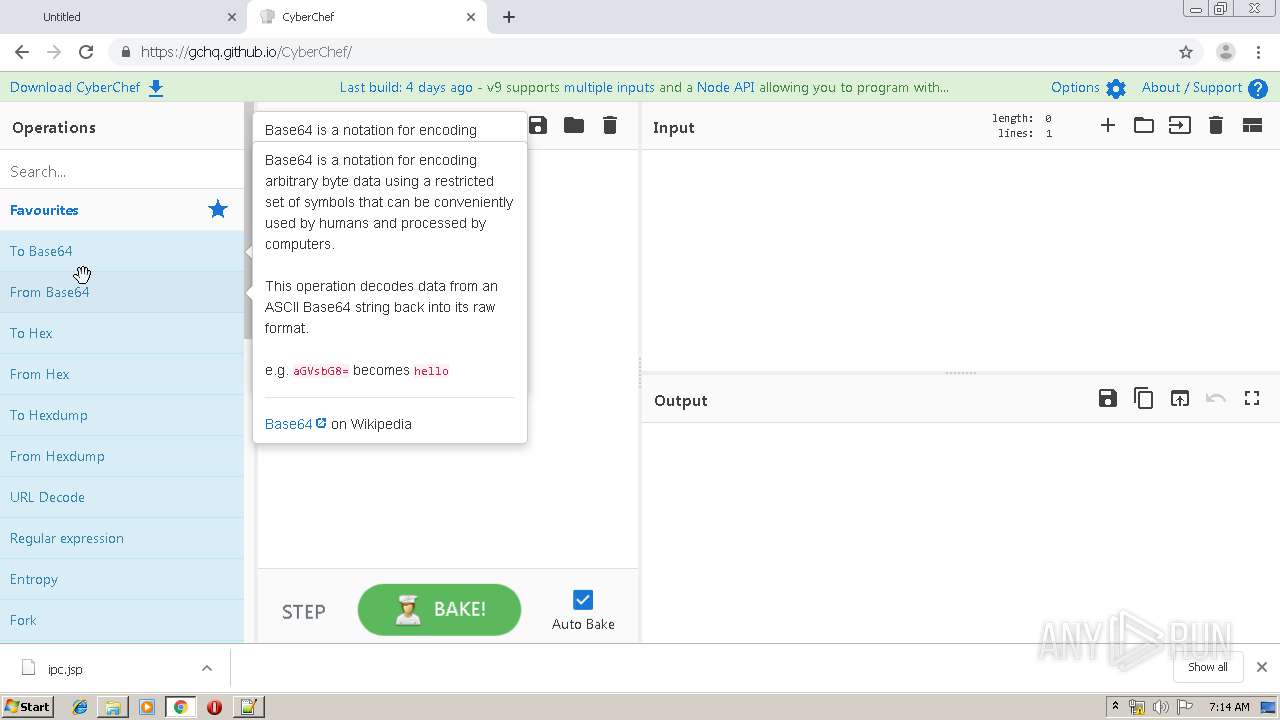Click About / Support link
Image resolution: width=1280 pixels, height=720 pixels.
point(1192,87)
